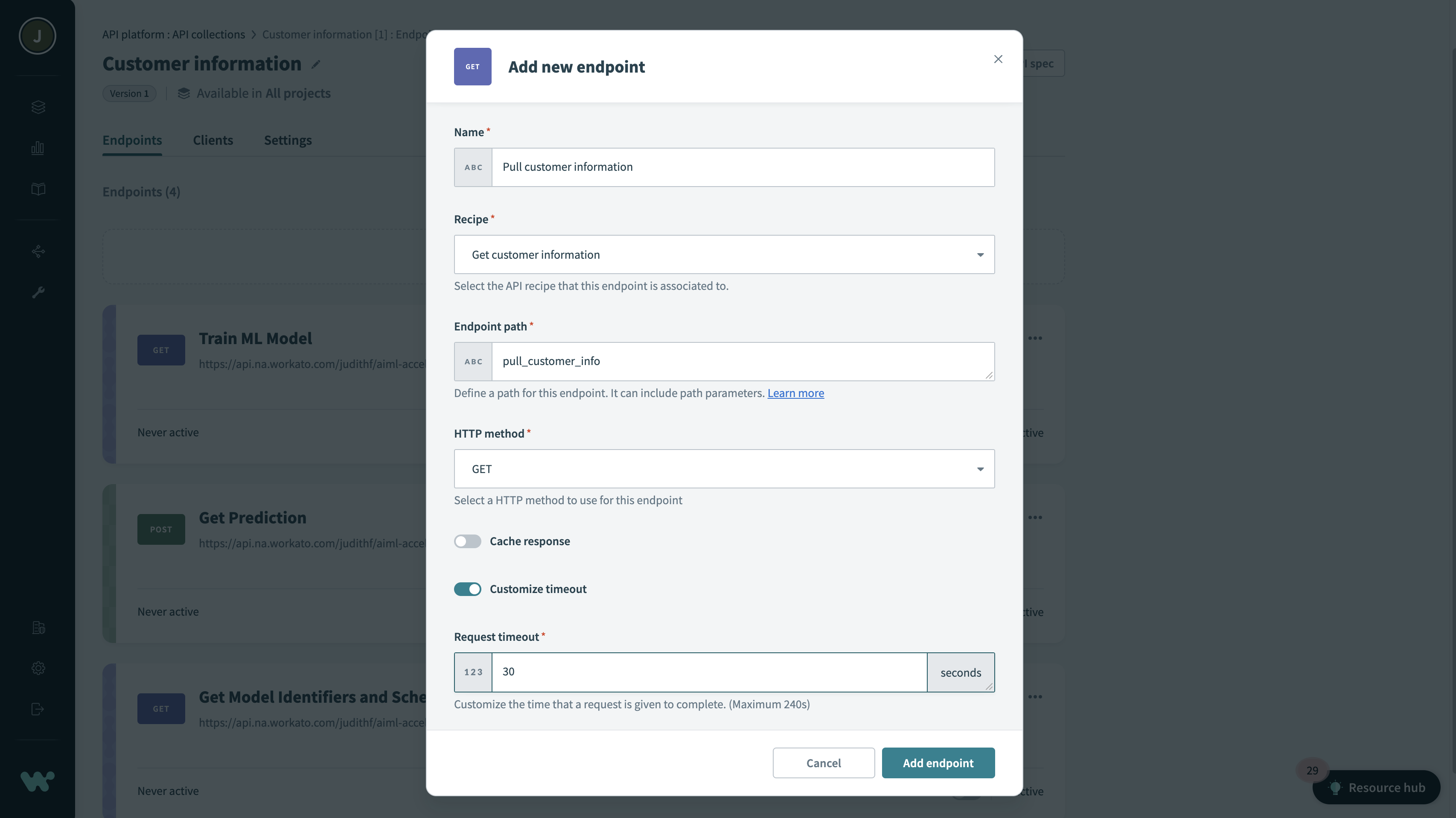
Task: Open the dashboard bar chart icon
Action: click(x=38, y=148)
